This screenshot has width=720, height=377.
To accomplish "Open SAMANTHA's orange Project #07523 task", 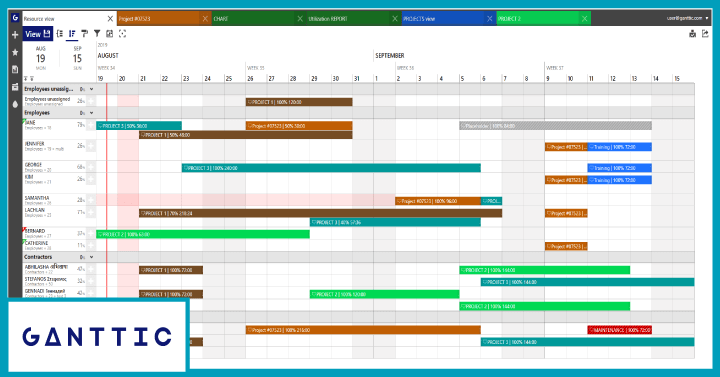I will click(438, 201).
